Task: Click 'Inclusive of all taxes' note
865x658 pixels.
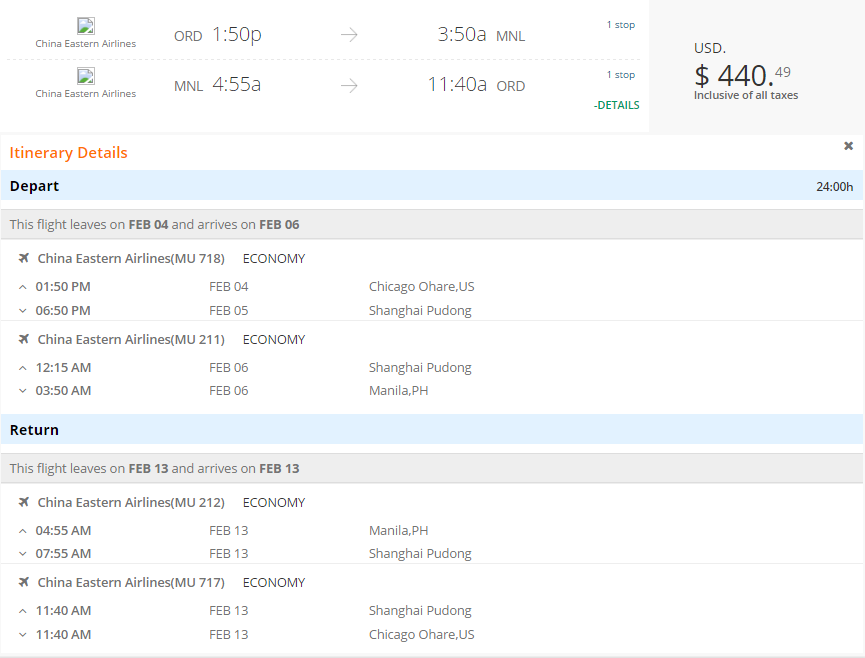Action: click(x=746, y=95)
